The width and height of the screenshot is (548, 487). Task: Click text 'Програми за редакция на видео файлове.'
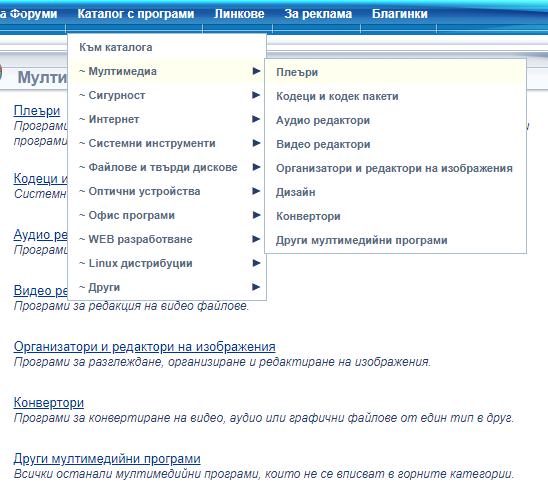[x=131, y=306]
